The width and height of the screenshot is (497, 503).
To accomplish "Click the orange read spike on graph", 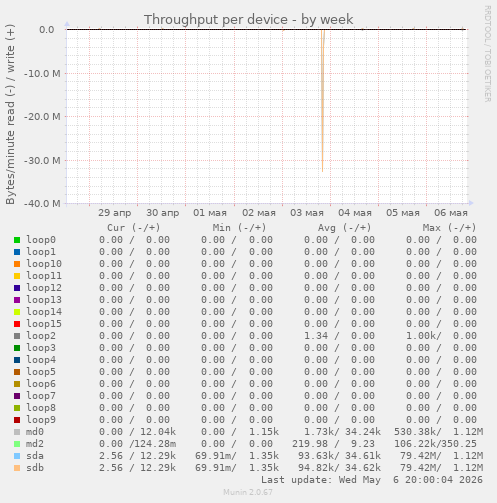I will (322, 100).
